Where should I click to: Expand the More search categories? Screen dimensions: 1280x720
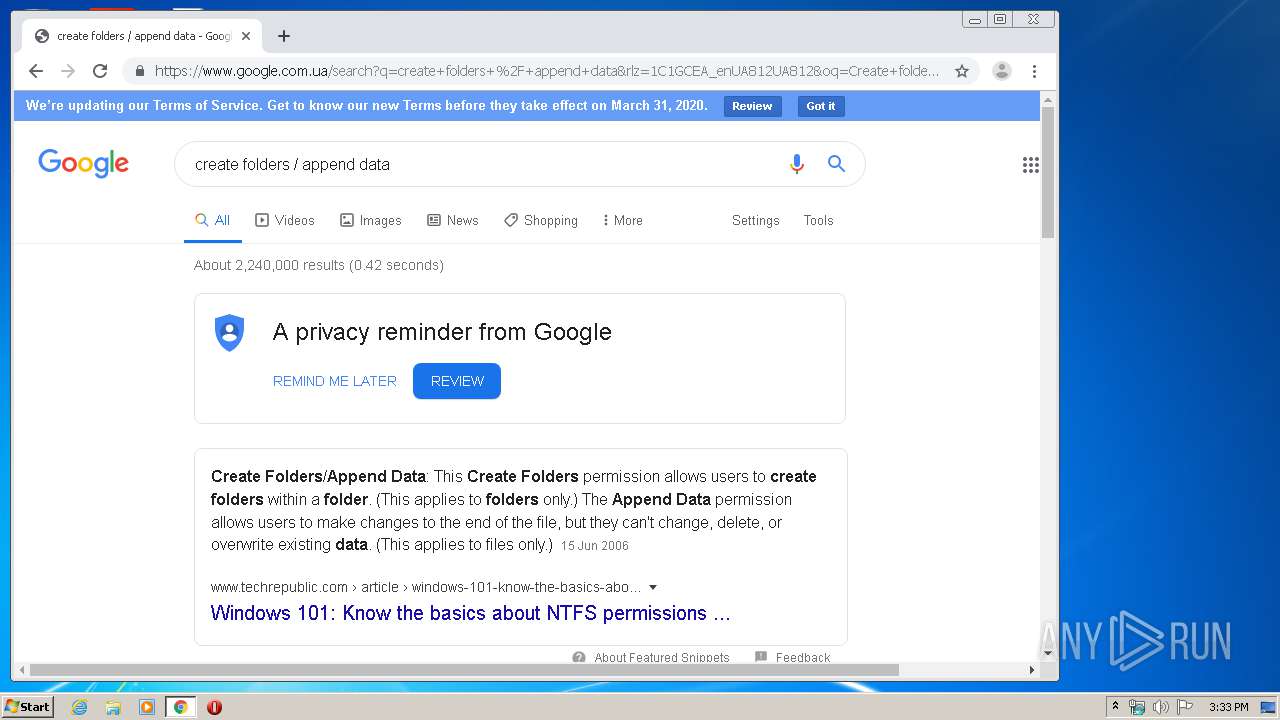click(x=622, y=220)
